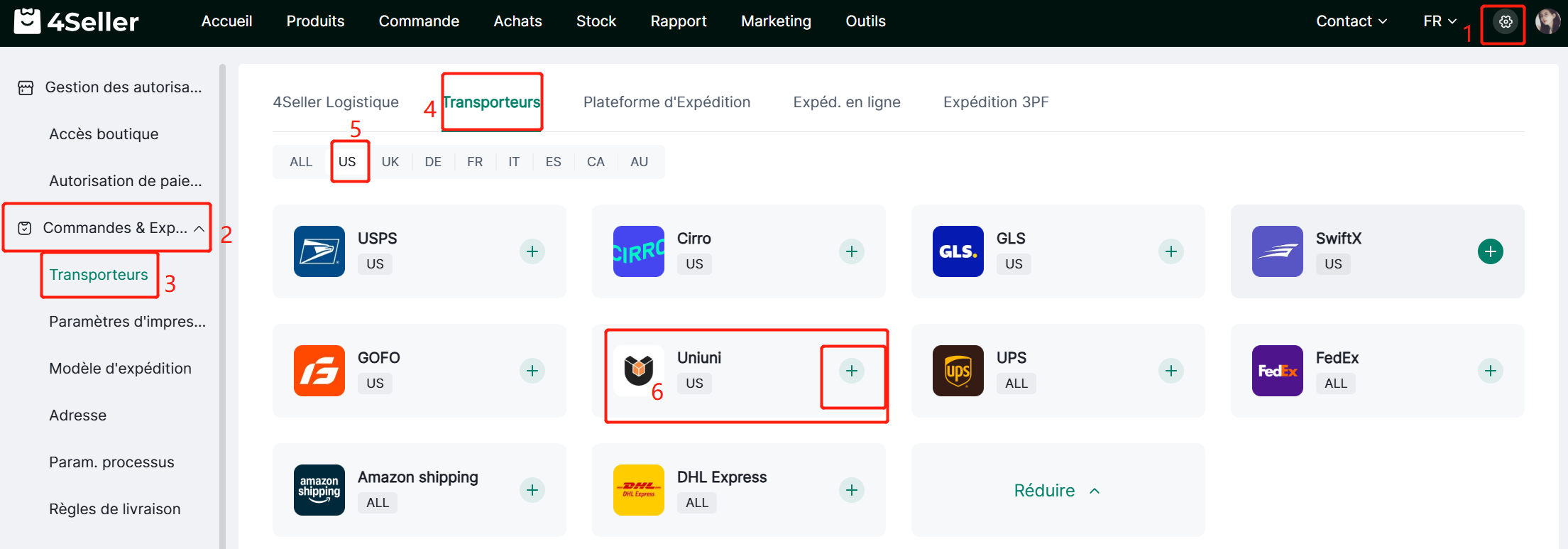Click the FedEx plus icon
Screen dimensions: 1568x549
pos(1490,371)
